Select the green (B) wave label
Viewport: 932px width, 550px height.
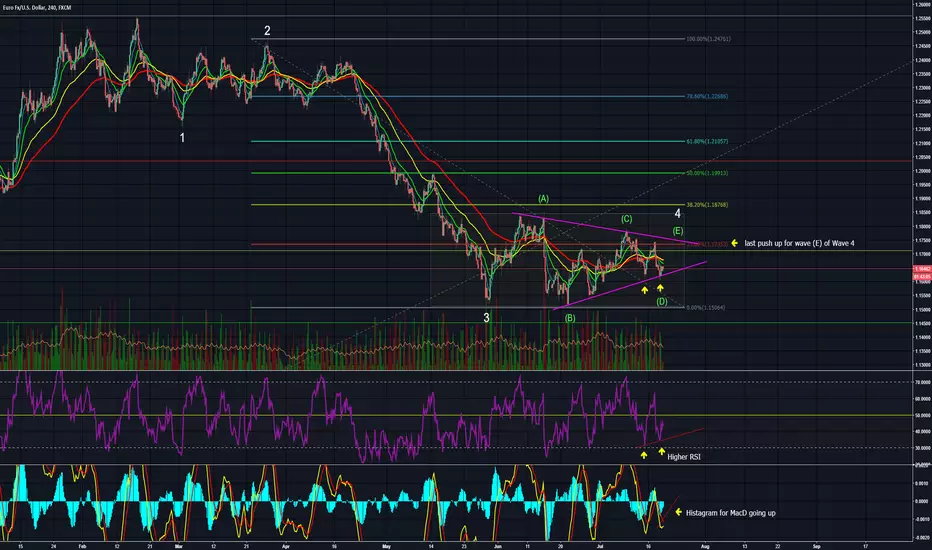[570, 318]
